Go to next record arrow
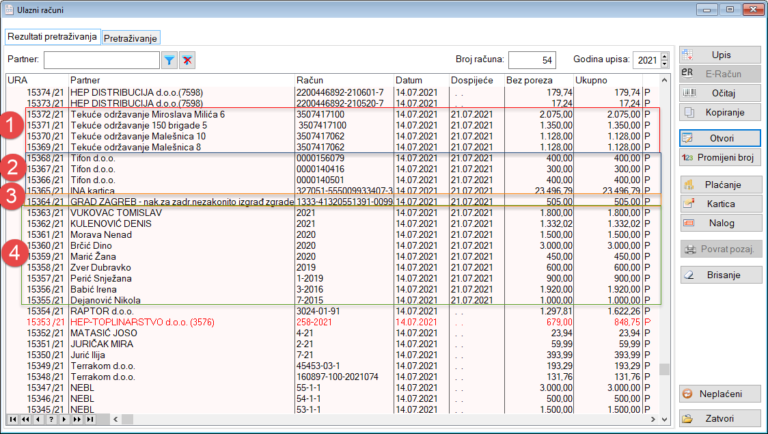The image size is (768, 434). [x=63, y=420]
